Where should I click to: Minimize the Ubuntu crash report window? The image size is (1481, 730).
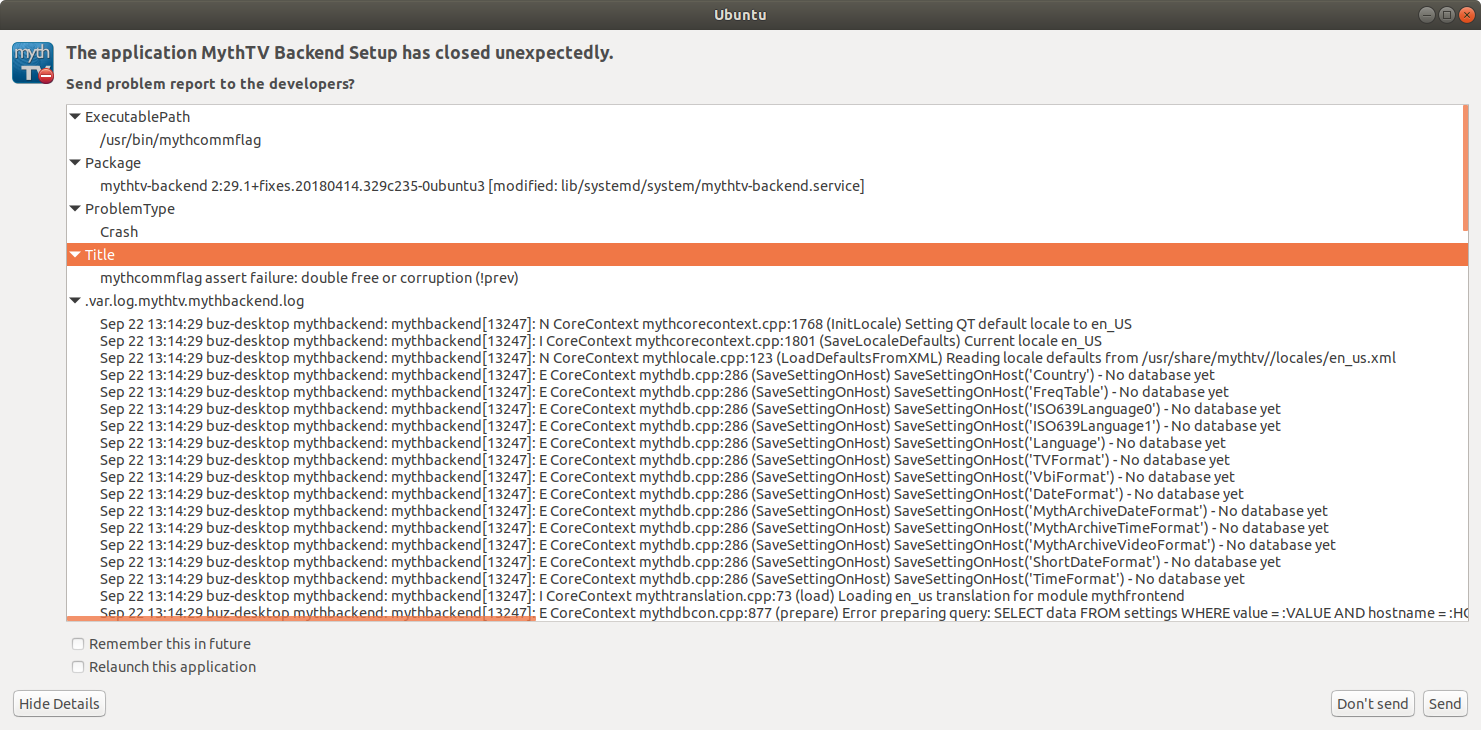[x=1426, y=14]
